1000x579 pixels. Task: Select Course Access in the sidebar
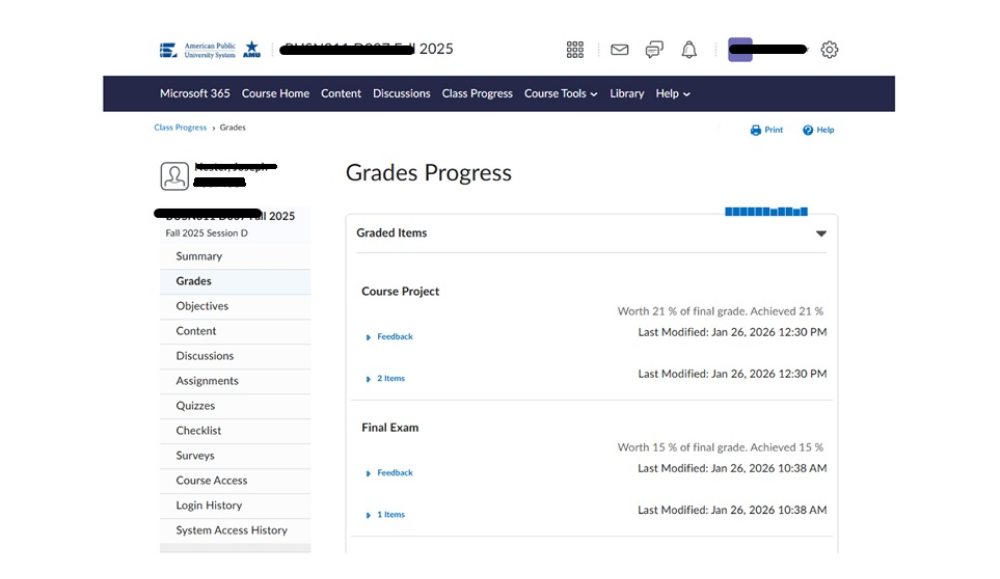tap(235, 480)
